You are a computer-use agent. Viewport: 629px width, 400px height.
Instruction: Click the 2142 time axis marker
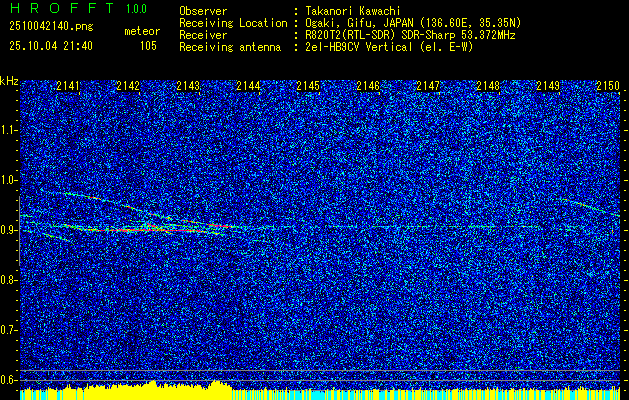click(128, 85)
